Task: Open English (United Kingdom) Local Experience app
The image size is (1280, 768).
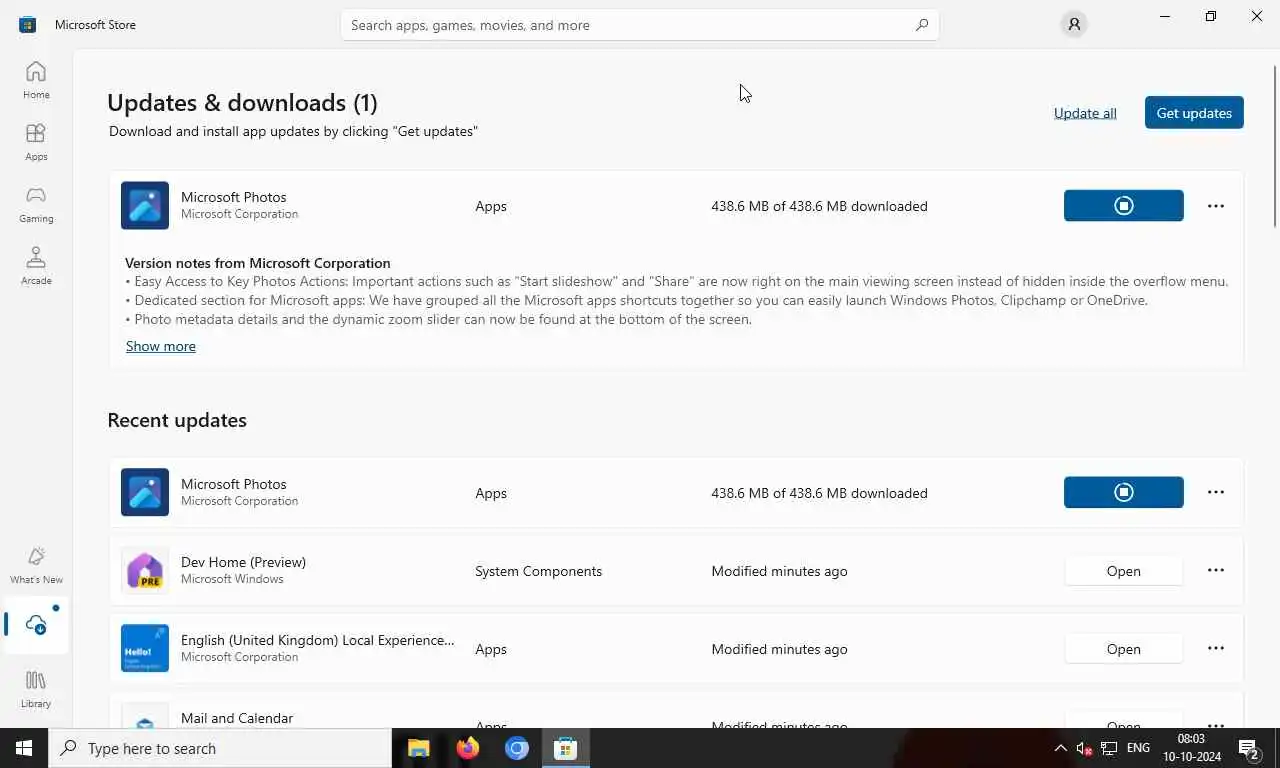Action: 1123,649
